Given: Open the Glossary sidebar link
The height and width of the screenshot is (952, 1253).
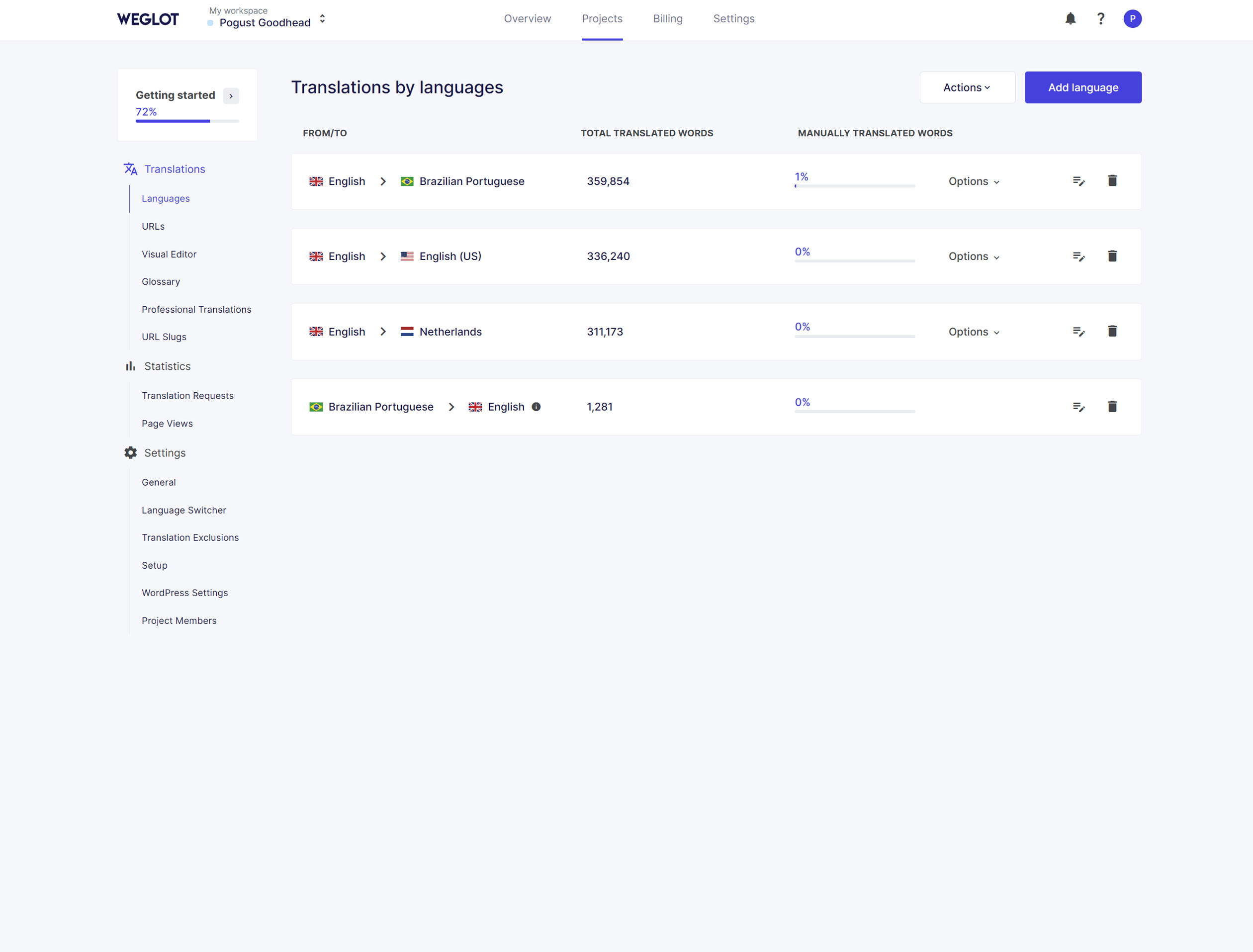Looking at the screenshot, I should (x=161, y=282).
